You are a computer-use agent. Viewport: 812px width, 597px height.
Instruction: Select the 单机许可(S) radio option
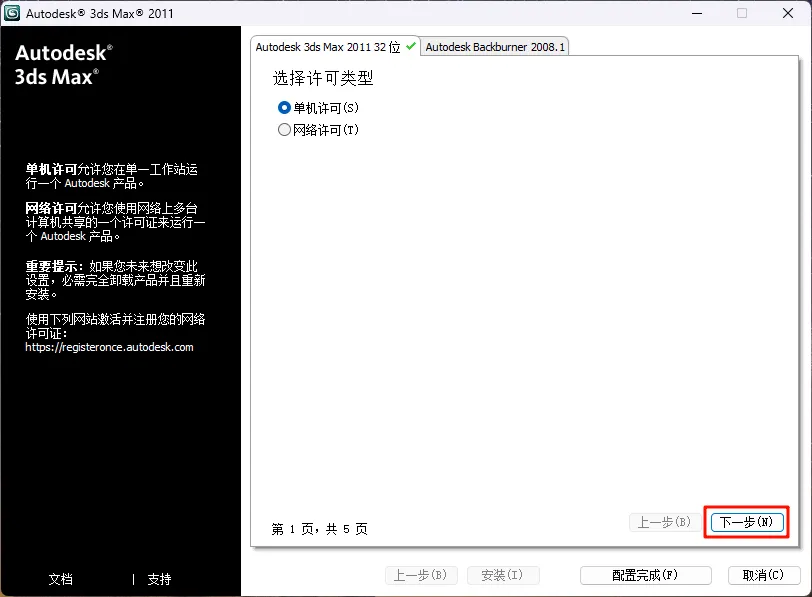click(x=318, y=108)
